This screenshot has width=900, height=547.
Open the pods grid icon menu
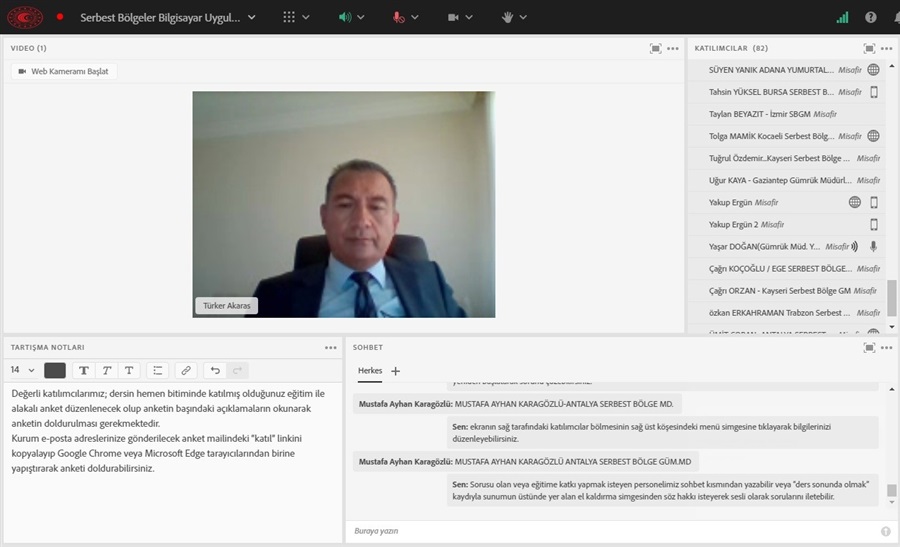(x=289, y=17)
